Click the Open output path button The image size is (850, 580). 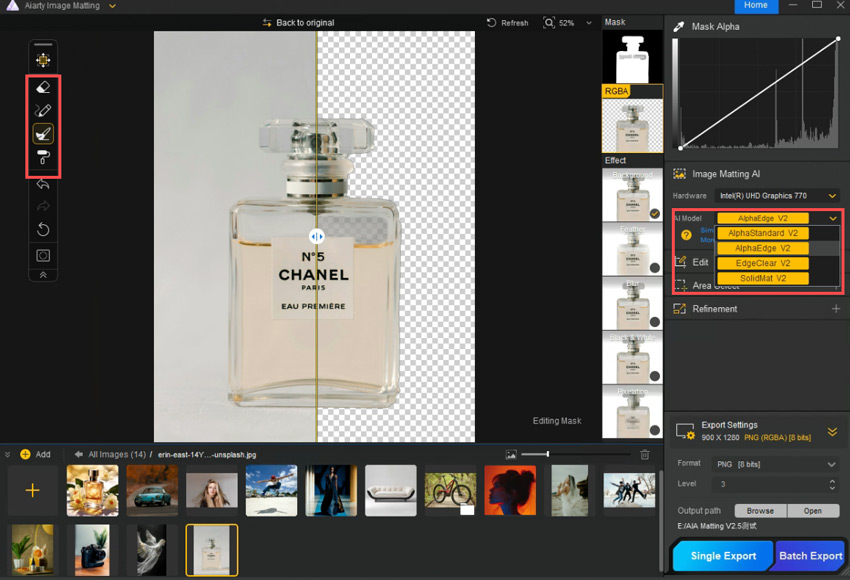point(813,511)
